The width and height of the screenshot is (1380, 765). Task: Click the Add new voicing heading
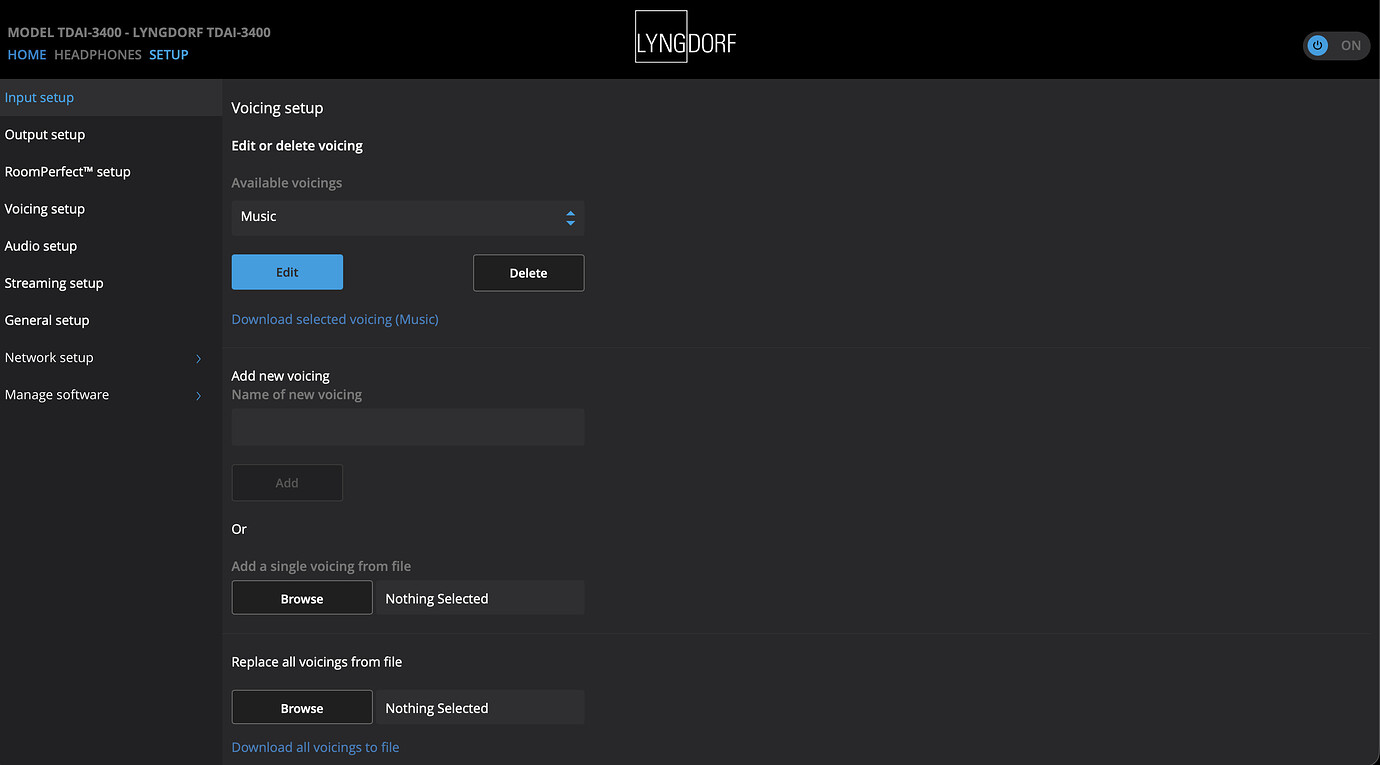280,376
